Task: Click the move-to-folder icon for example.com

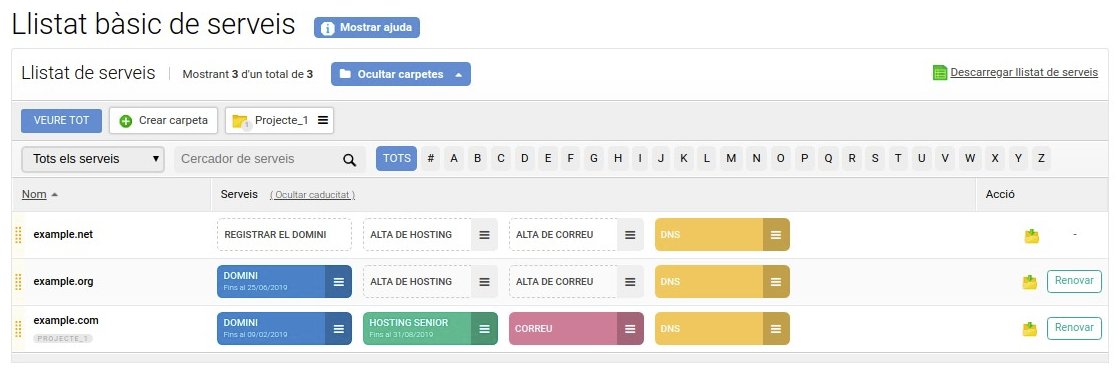Action: click(1030, 329)
